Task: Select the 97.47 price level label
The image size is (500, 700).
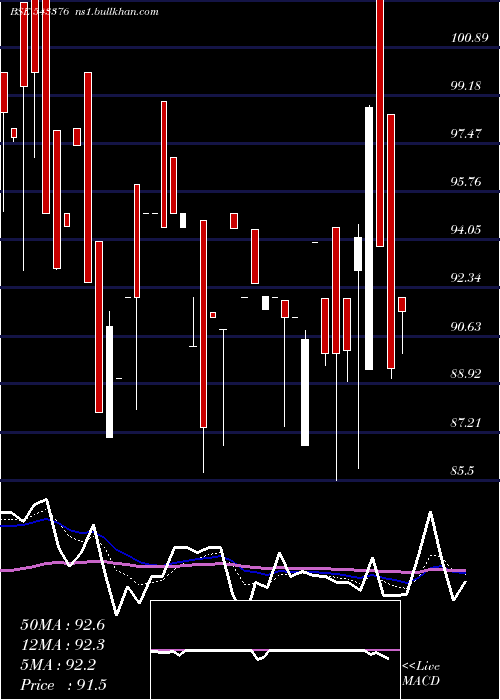Action: point(466,133)
